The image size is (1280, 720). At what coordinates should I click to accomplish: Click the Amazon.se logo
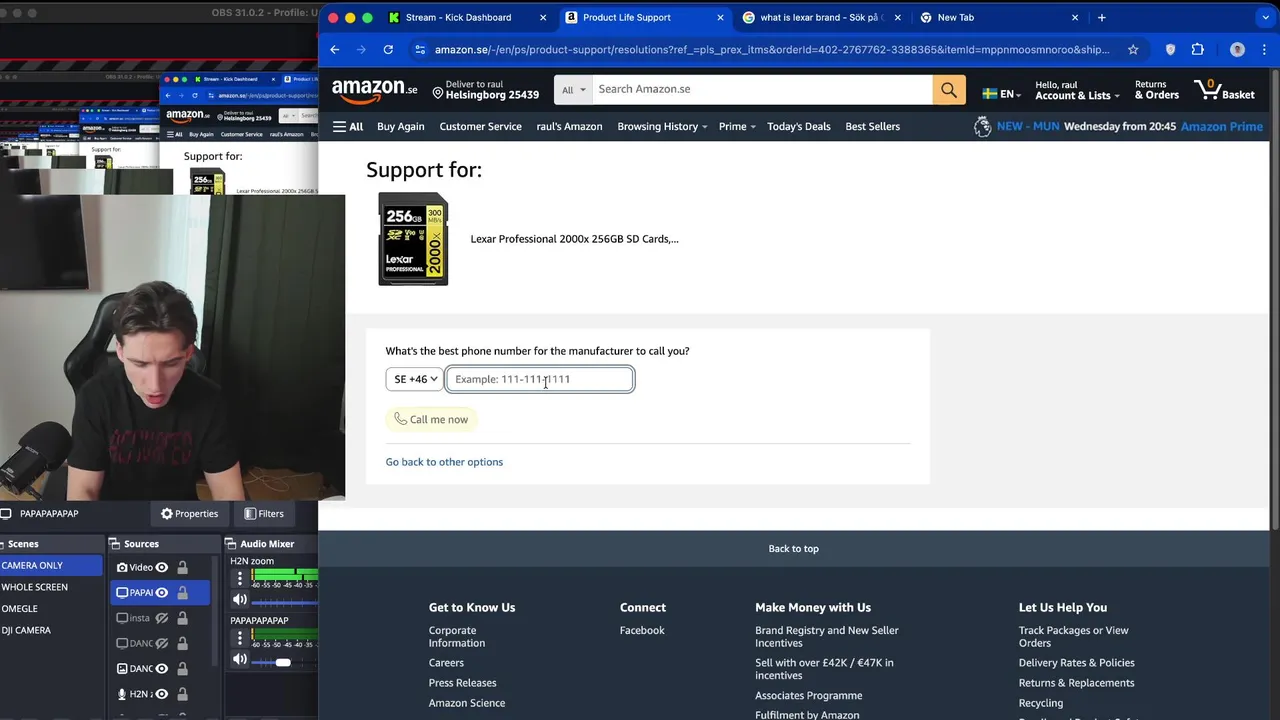tap(374, 90)
